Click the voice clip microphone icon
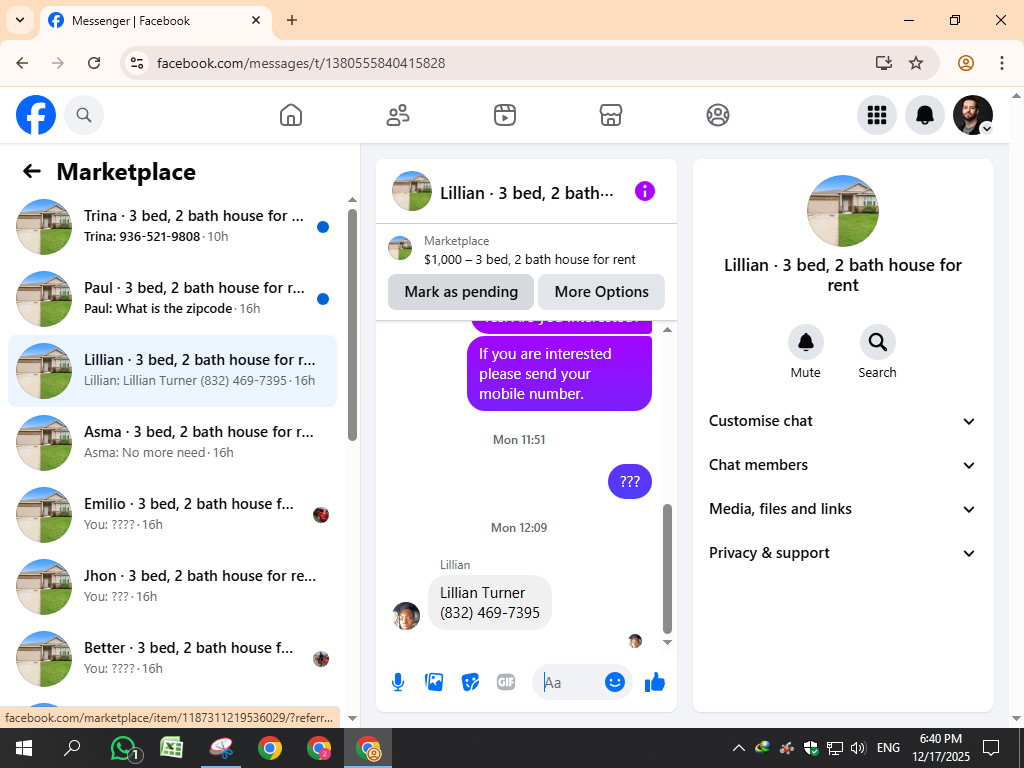Screen dimensions: 1024x768 point(398,682)
